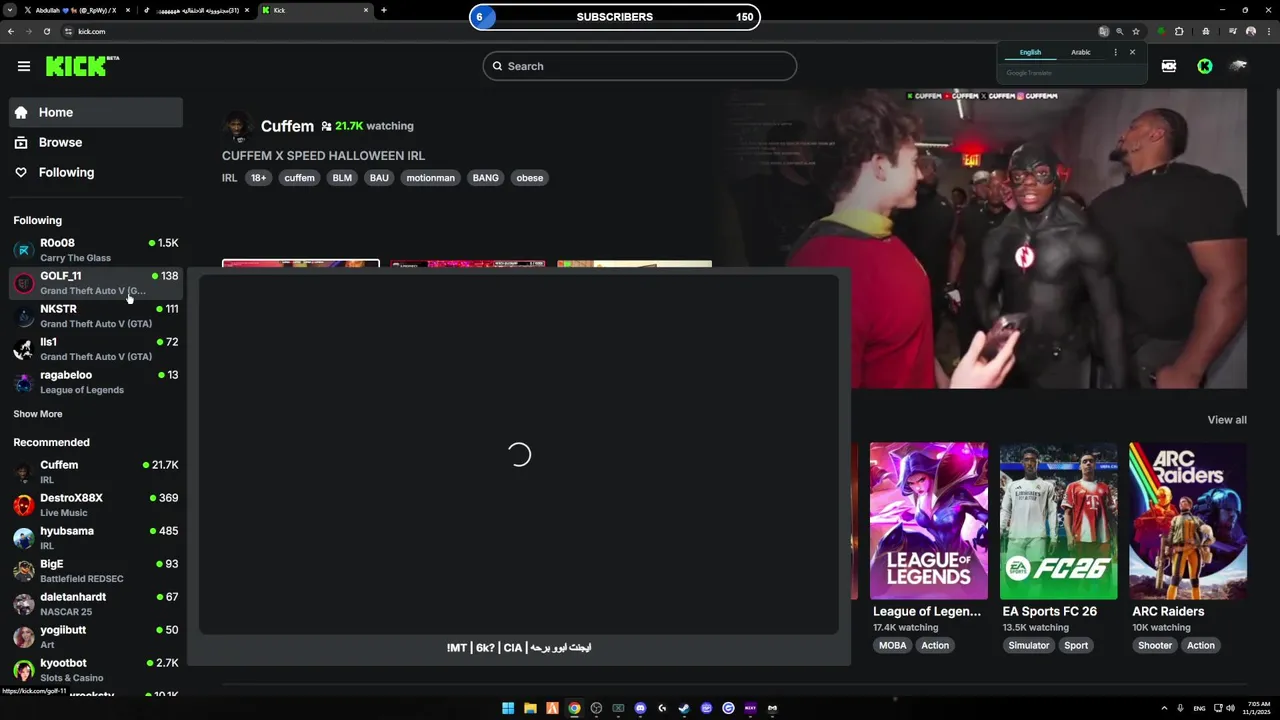Open Browse in the Kick sidebar
1280x720 pixels.
coord(96,142)
